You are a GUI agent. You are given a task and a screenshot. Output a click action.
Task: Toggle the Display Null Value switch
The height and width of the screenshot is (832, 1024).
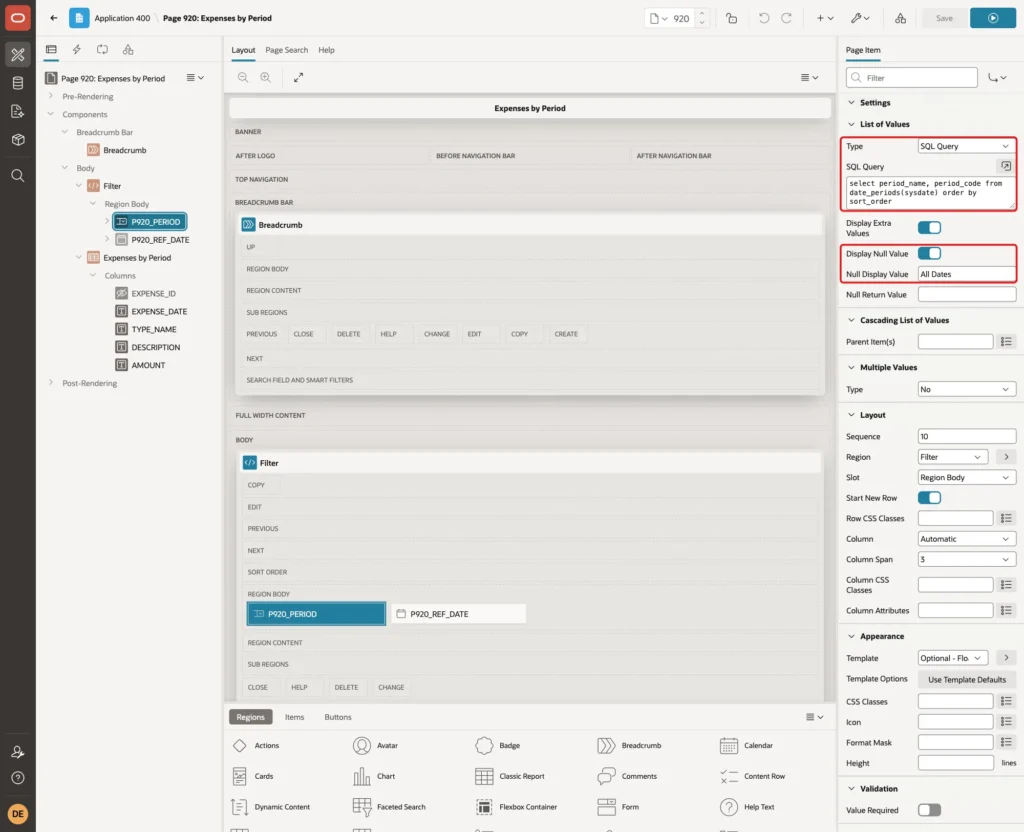point(929,253)
